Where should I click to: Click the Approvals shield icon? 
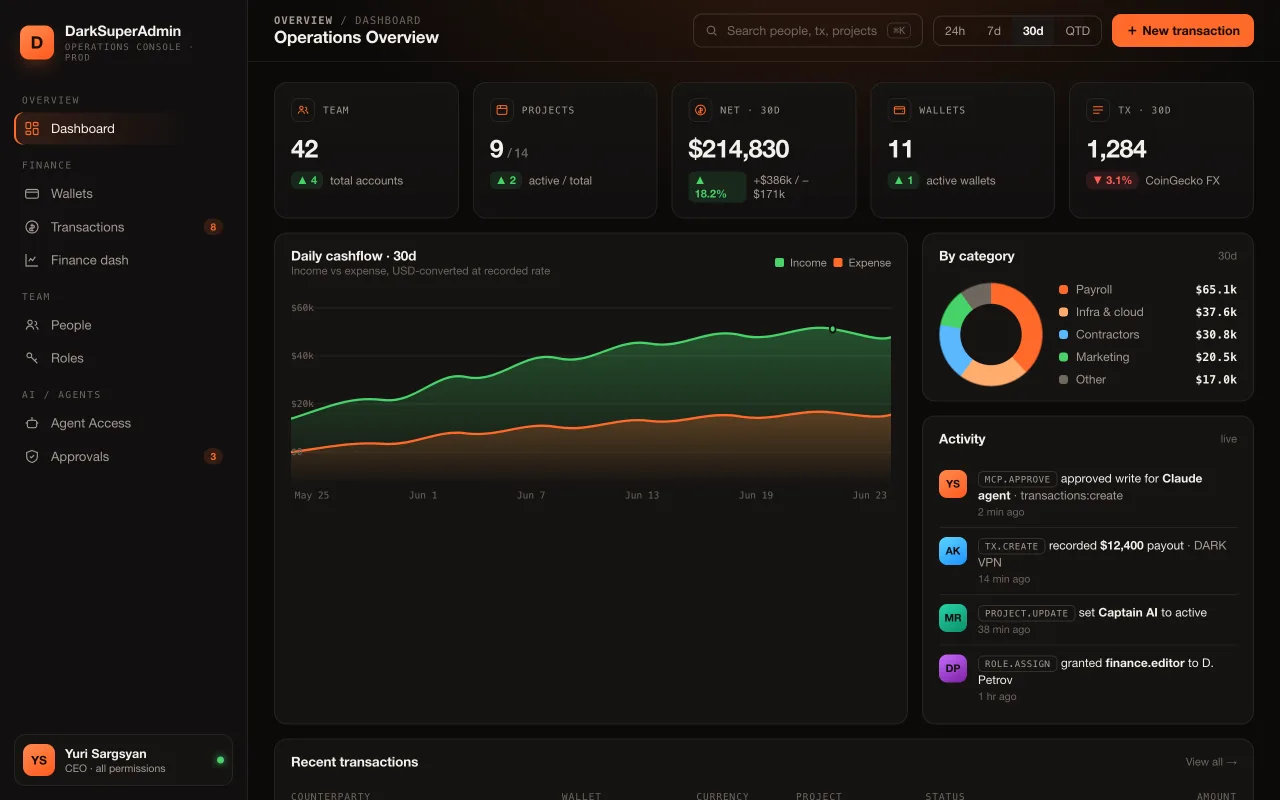(32, 456)
